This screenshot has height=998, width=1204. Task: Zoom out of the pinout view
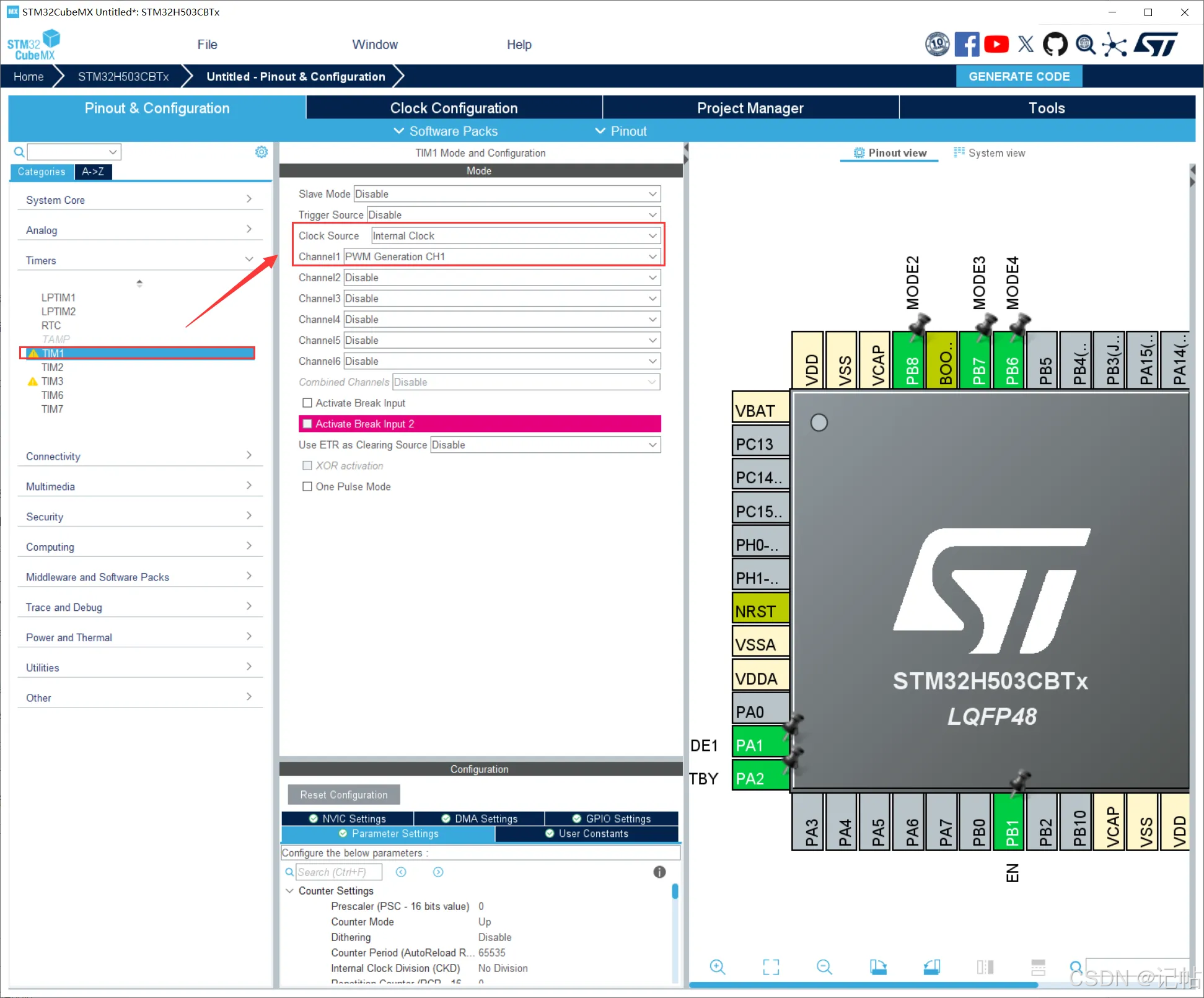(824, 967)
